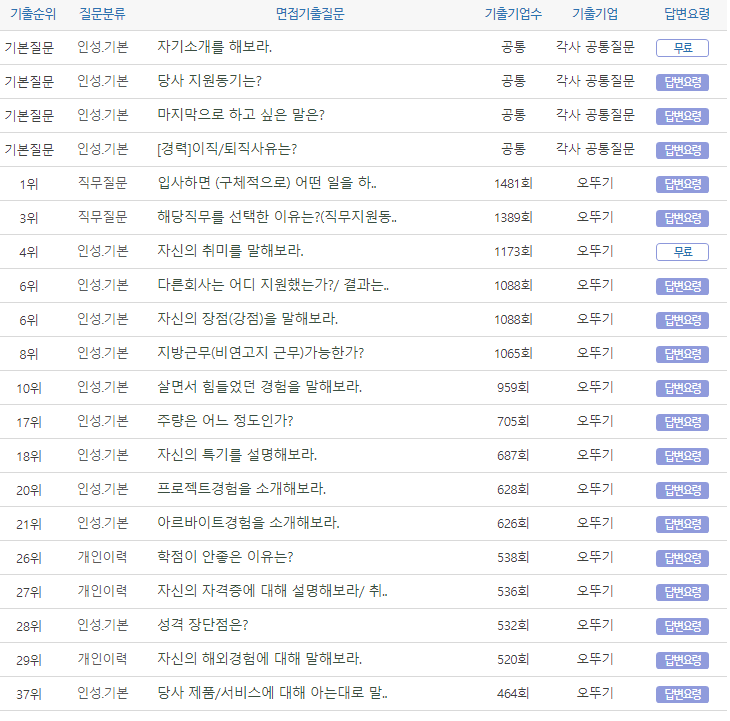Open the [경력]이직/퇴직사유는? question
Screen dimensions: 730x721
[227, 149]
